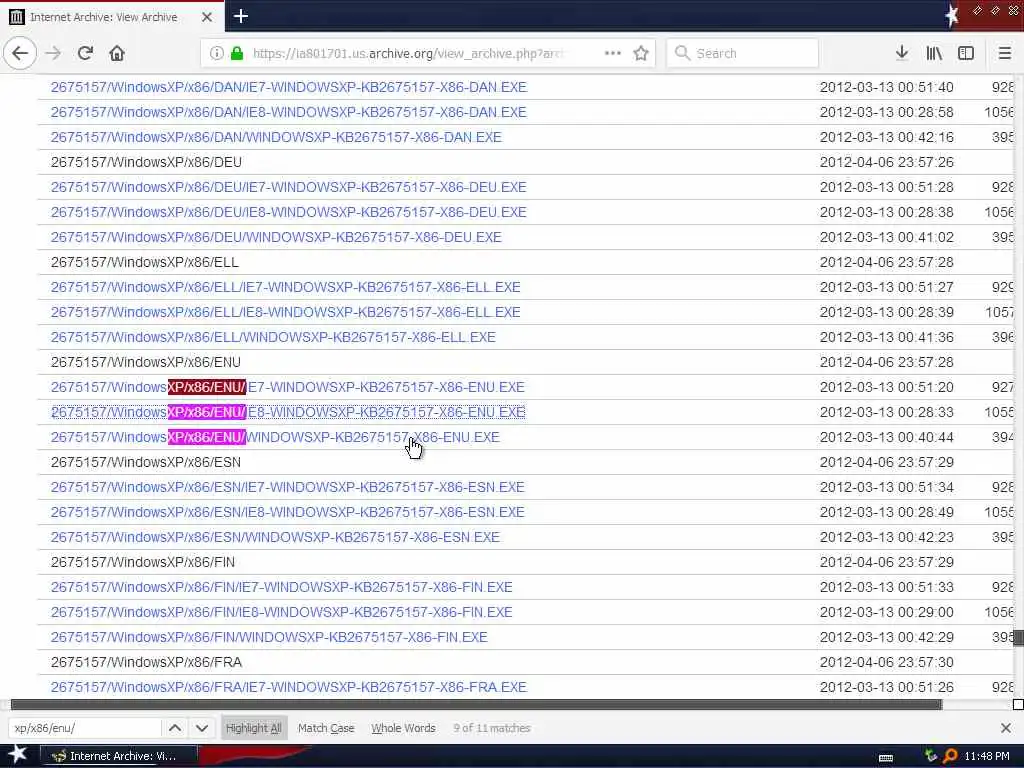Click the green secure connection padlock
Viewport: 1024px width, 768px height.
237,53
